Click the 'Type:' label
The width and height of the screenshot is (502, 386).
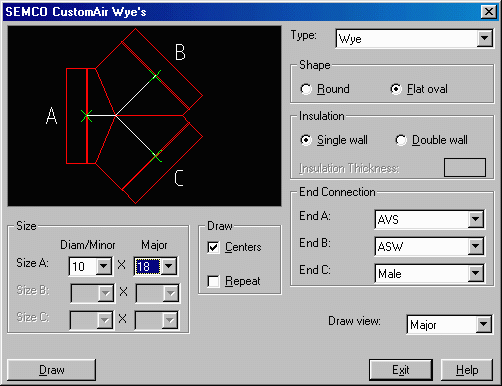click(303, 35)
